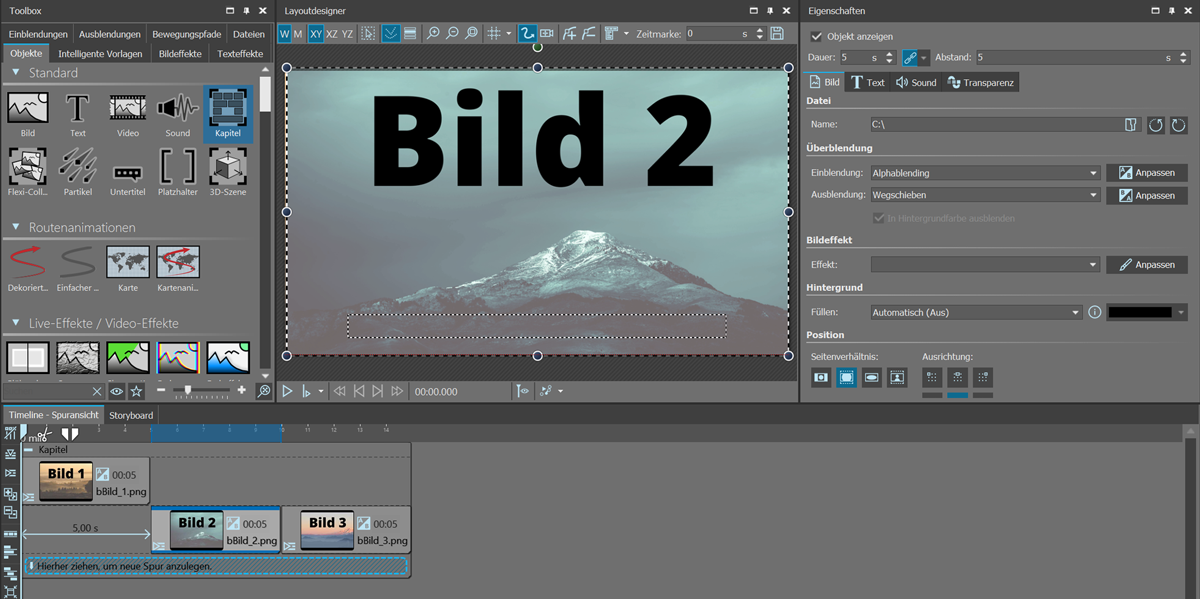Pick the Partikel object icon
The image size is (1200, 599).
pyautogui.click(x=78, y=168)
